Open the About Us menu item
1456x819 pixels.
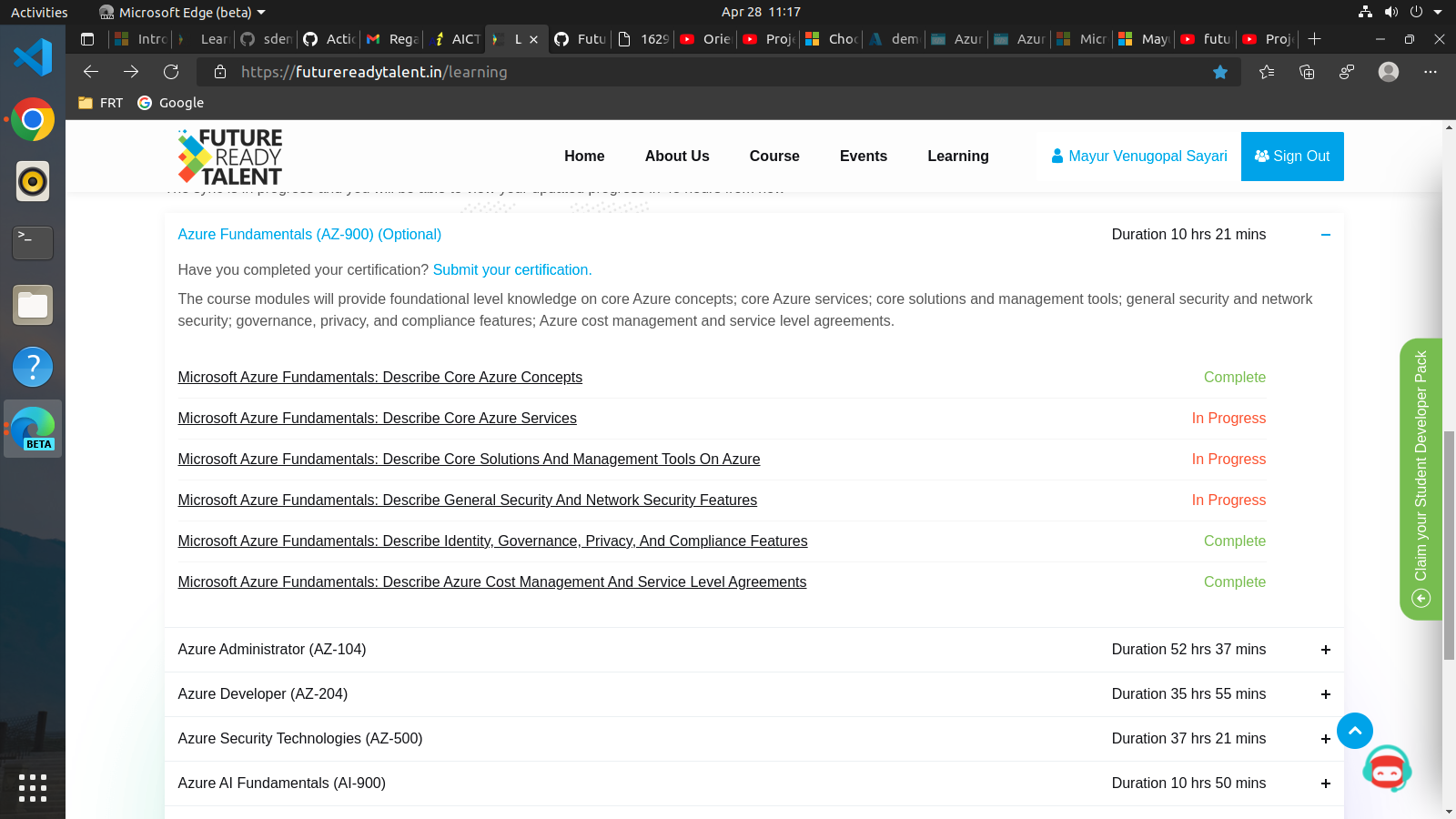click(677, 157)
